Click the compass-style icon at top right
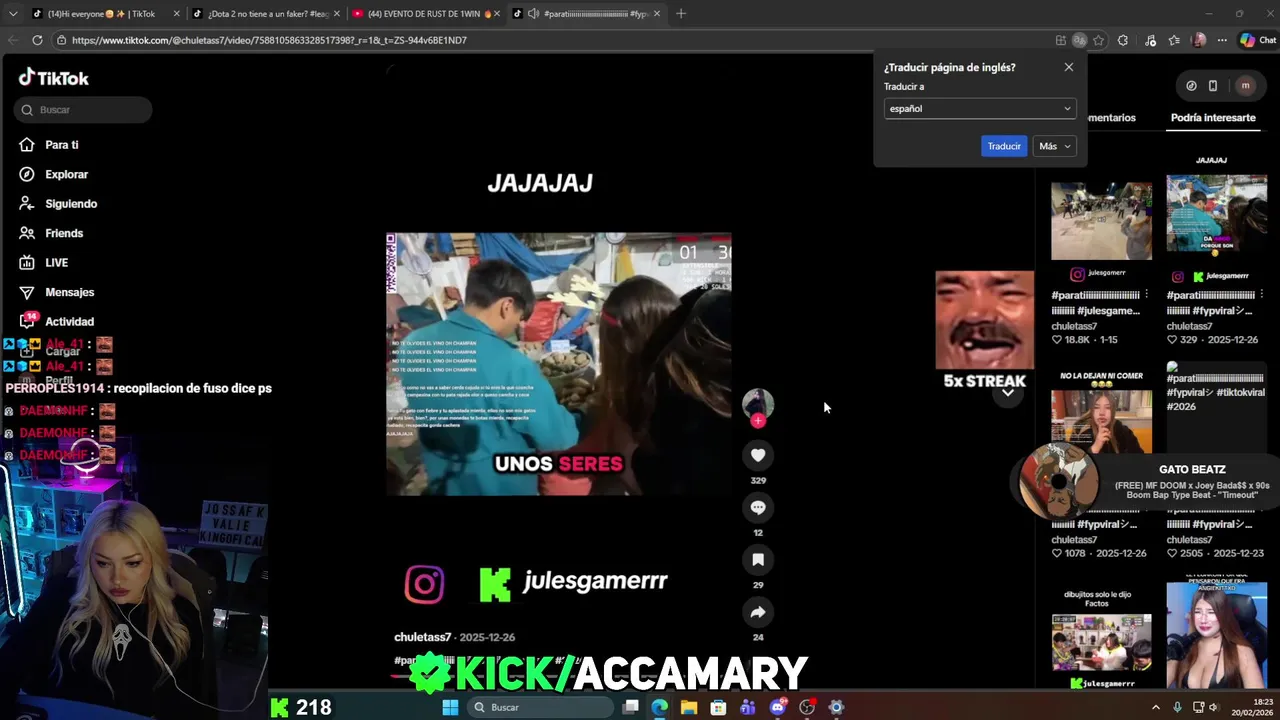Viewport: 1280px width, 720px height. [1191, 86]
